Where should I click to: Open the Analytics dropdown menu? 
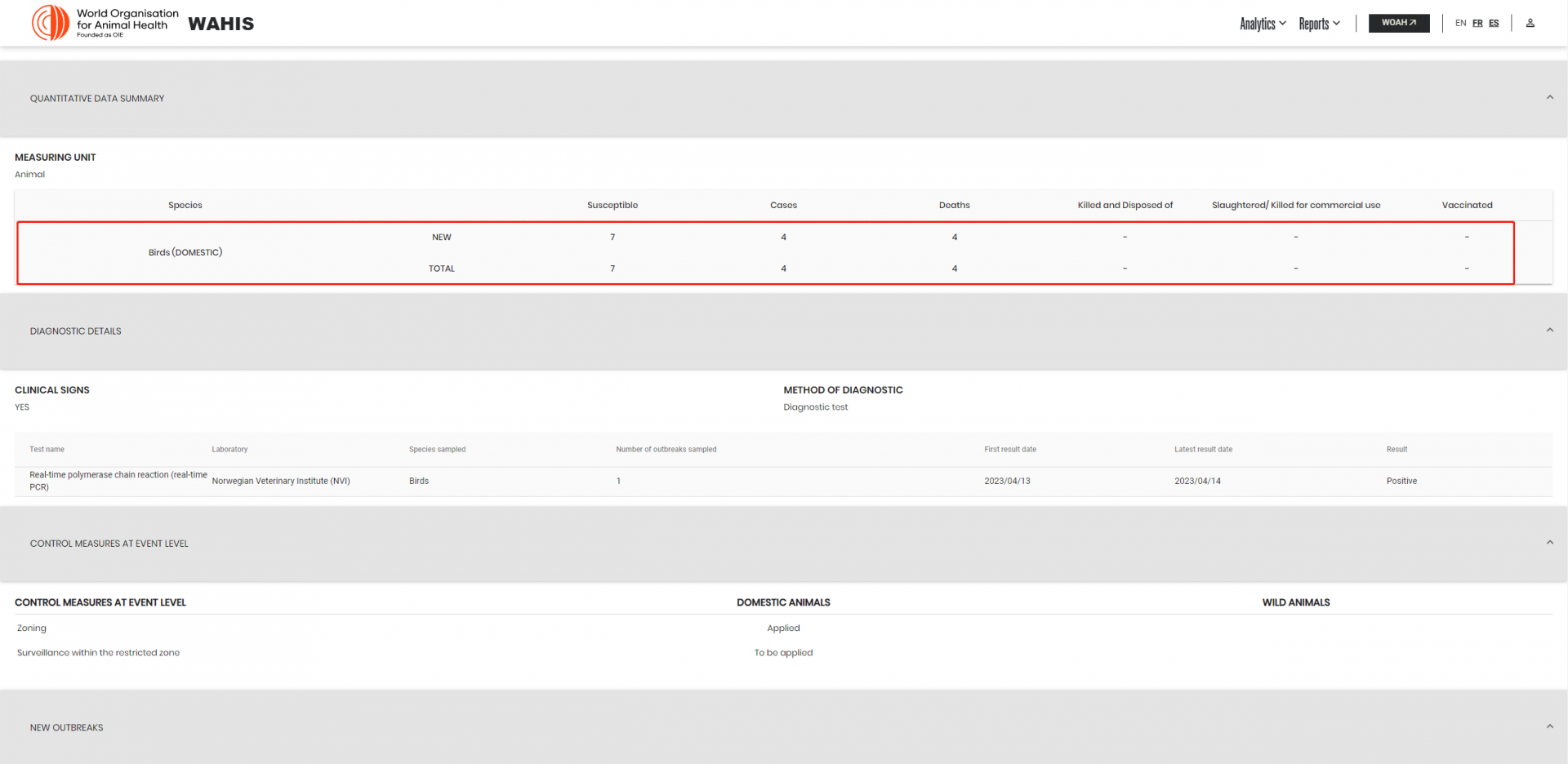[1263, 24]
